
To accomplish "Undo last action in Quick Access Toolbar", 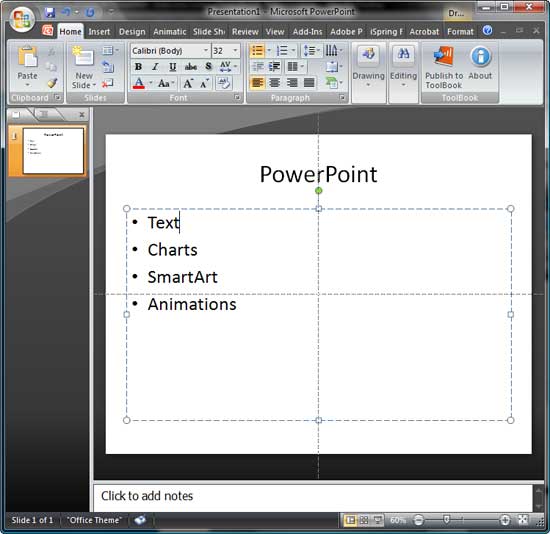I will tap(66, 13).
